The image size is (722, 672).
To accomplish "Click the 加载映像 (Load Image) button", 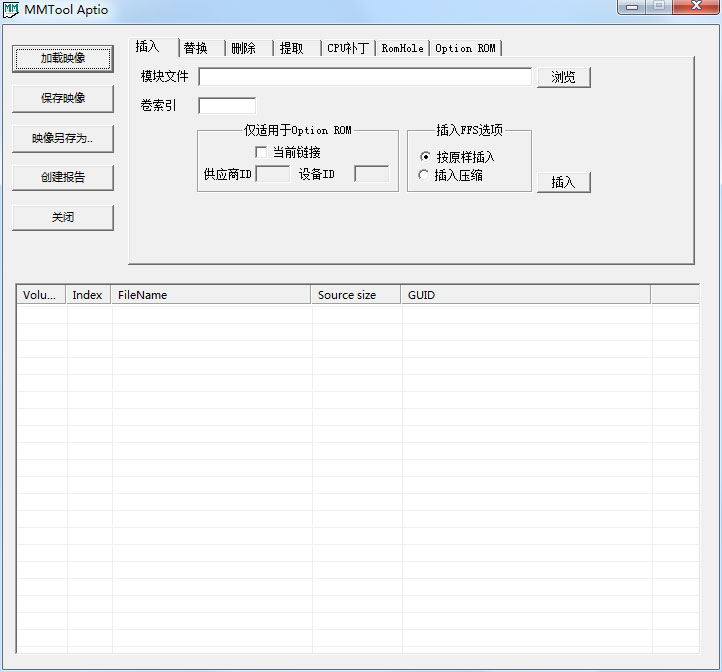I will 63,58.
